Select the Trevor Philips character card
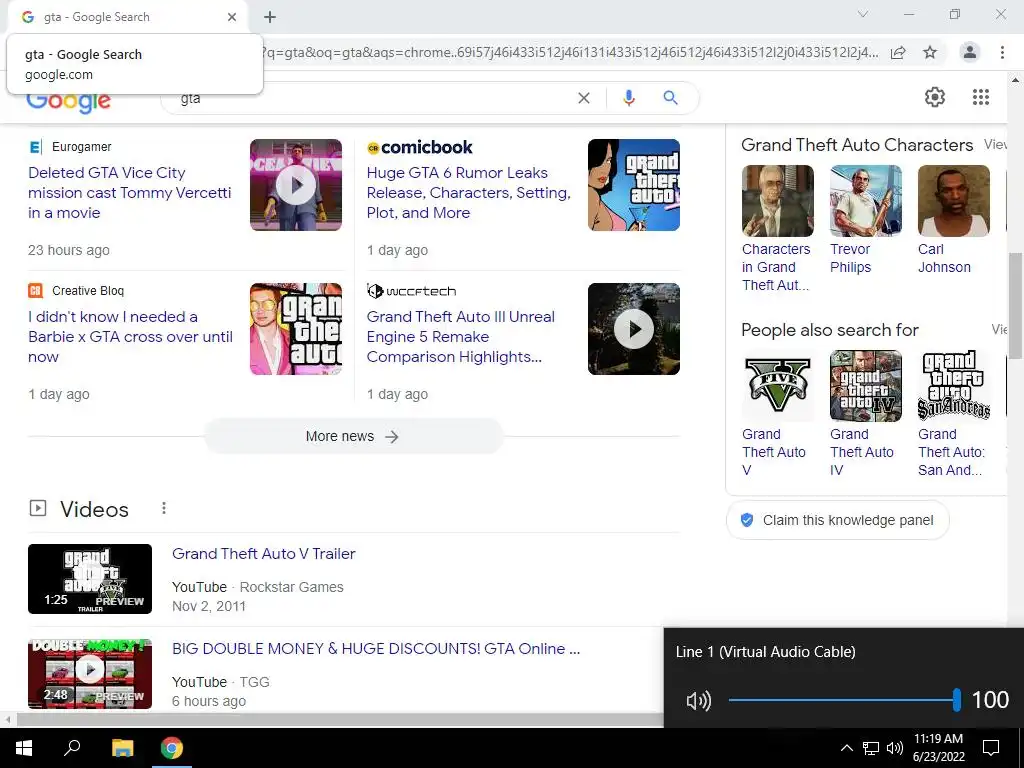The image size is (1024, 768). [865, 220]
